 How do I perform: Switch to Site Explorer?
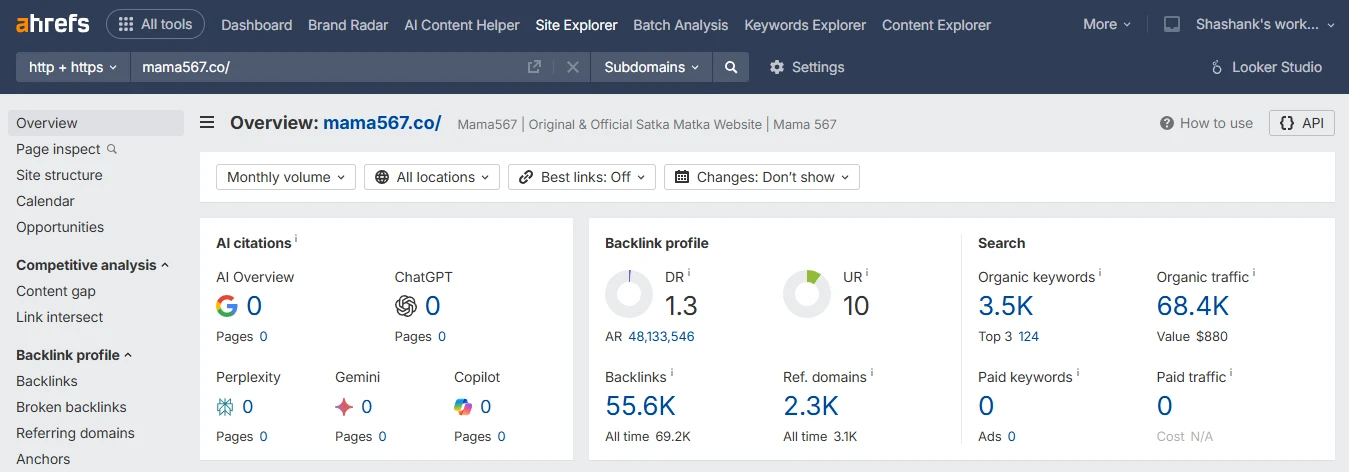point(576,25)
